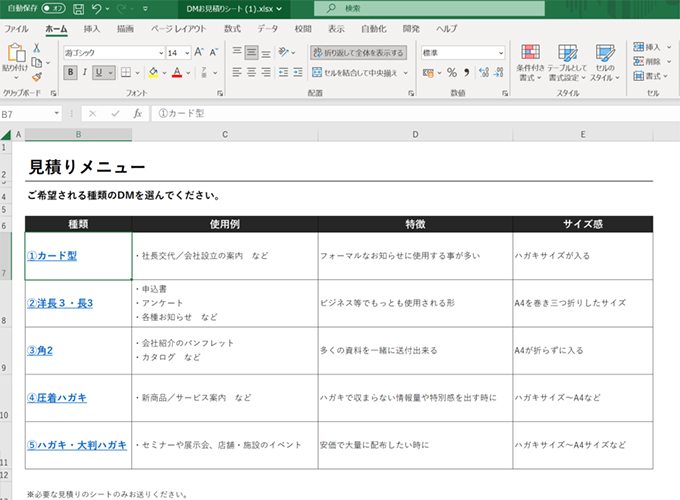Open the ④圧着ハガキ link

(59, 397)
